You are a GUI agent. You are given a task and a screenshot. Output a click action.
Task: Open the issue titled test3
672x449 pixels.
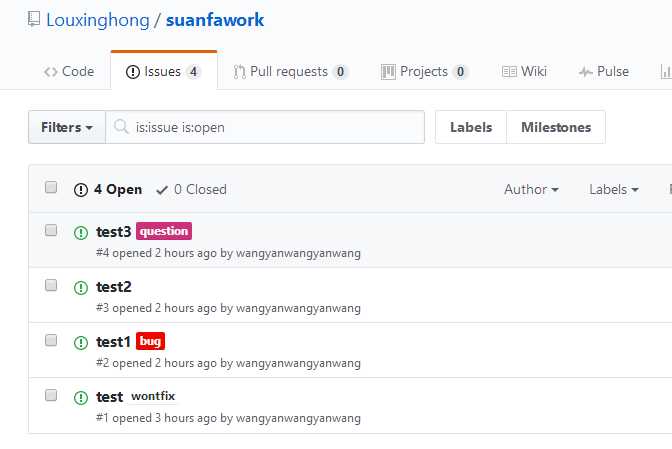point(114,232)
